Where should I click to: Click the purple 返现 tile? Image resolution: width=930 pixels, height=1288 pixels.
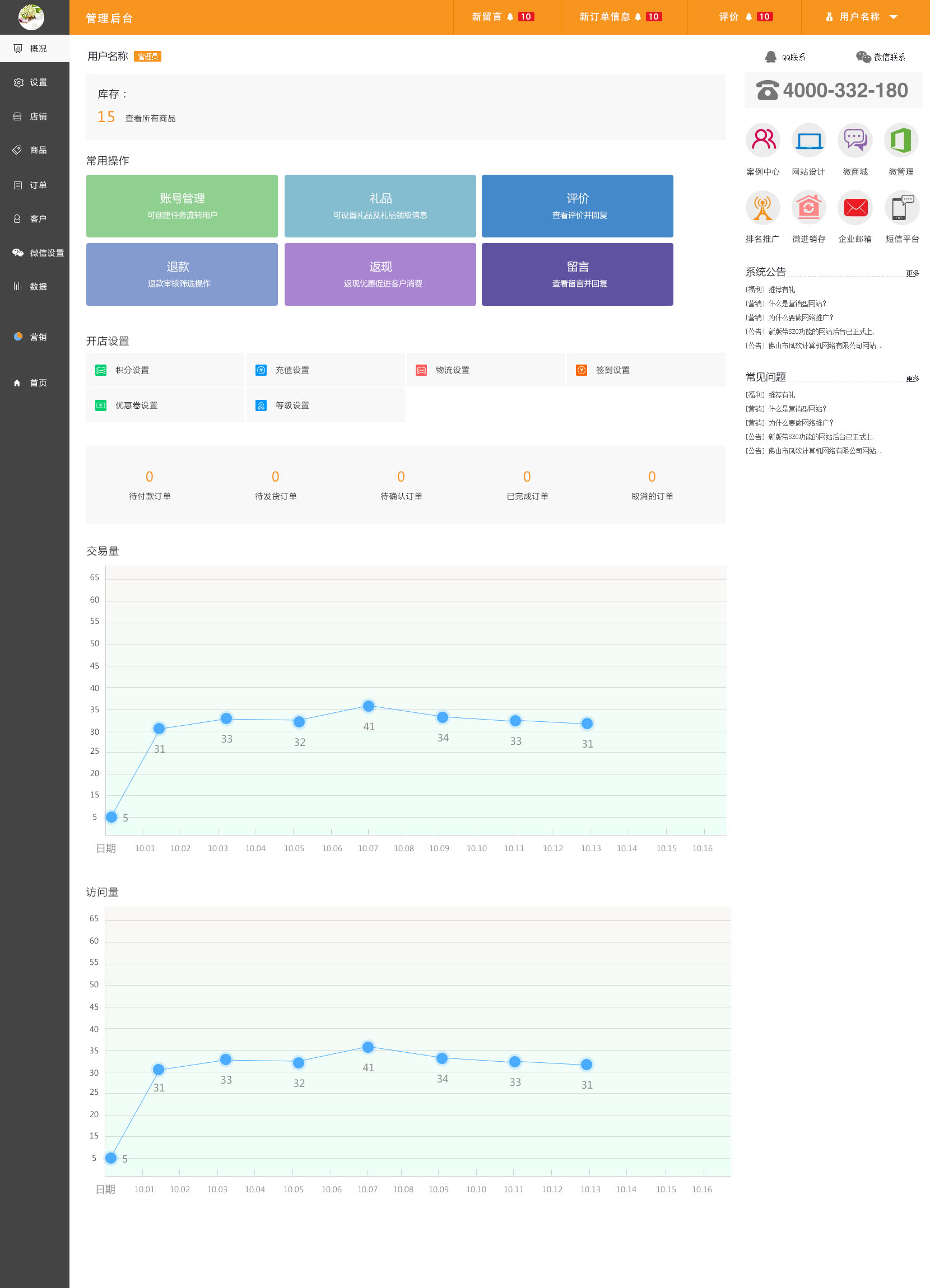(x=380, y=274)
